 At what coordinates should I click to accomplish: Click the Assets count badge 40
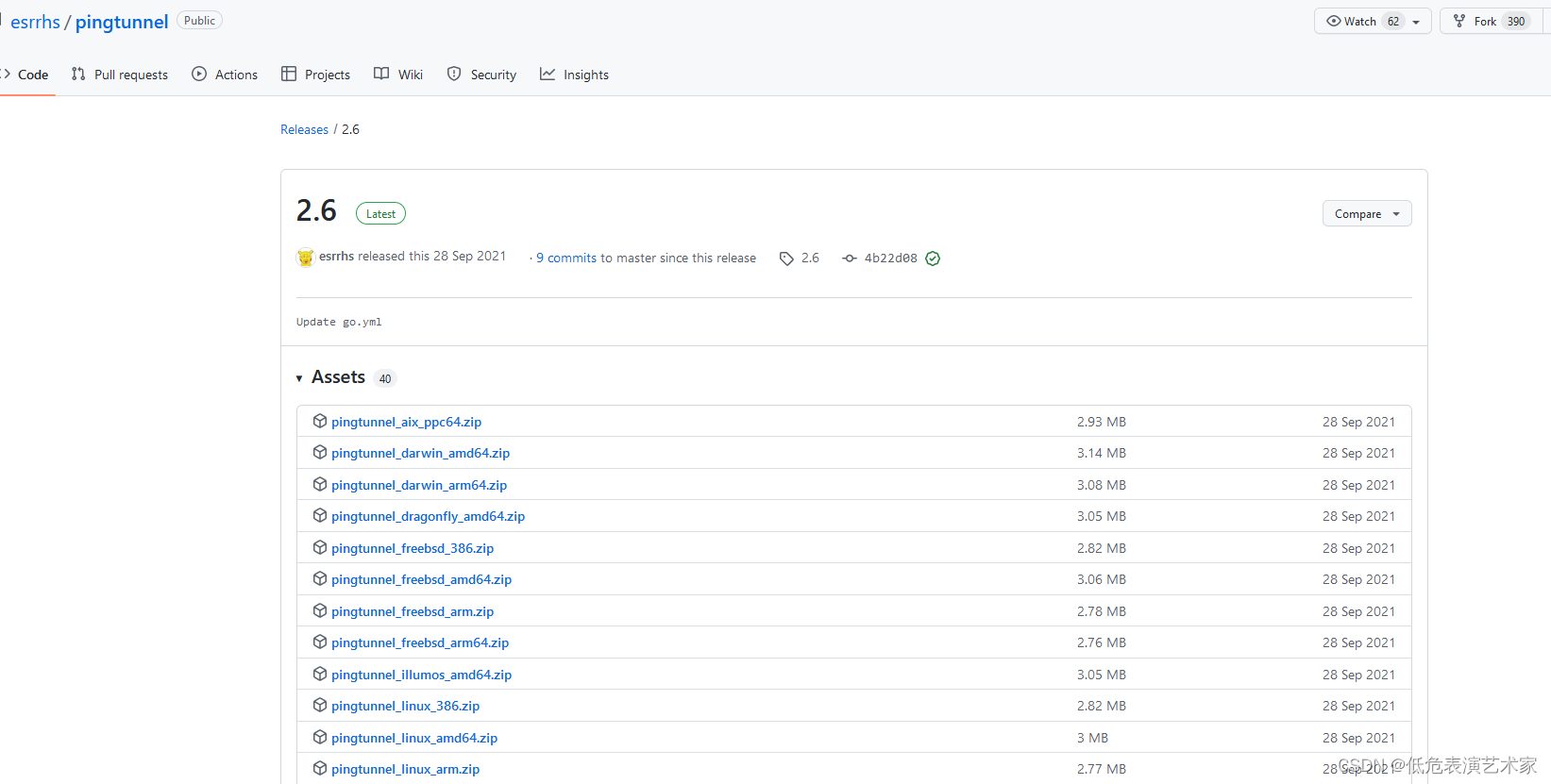[x=385, y=379]
